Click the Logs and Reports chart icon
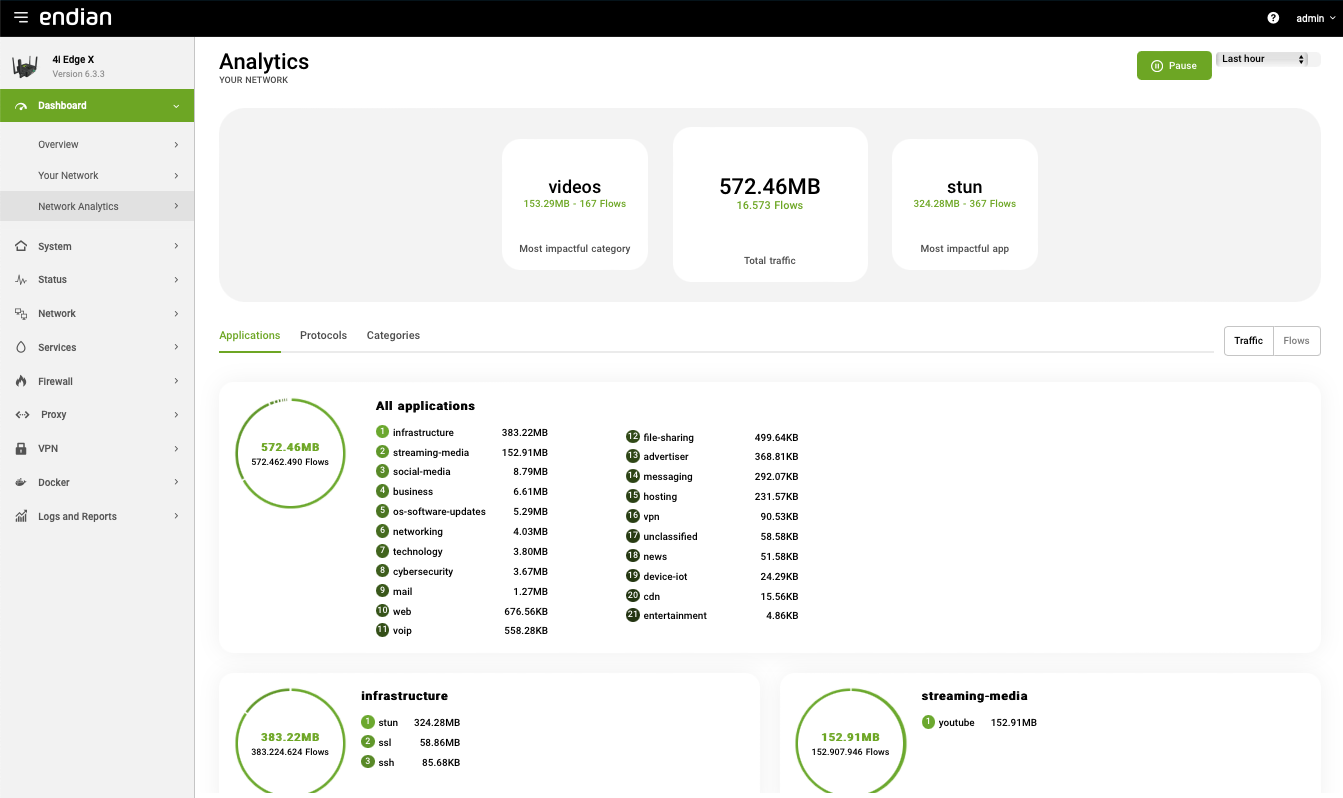The height and width of the screenshot is (798, 1343). pyautogui.click(x=21, y=517)
